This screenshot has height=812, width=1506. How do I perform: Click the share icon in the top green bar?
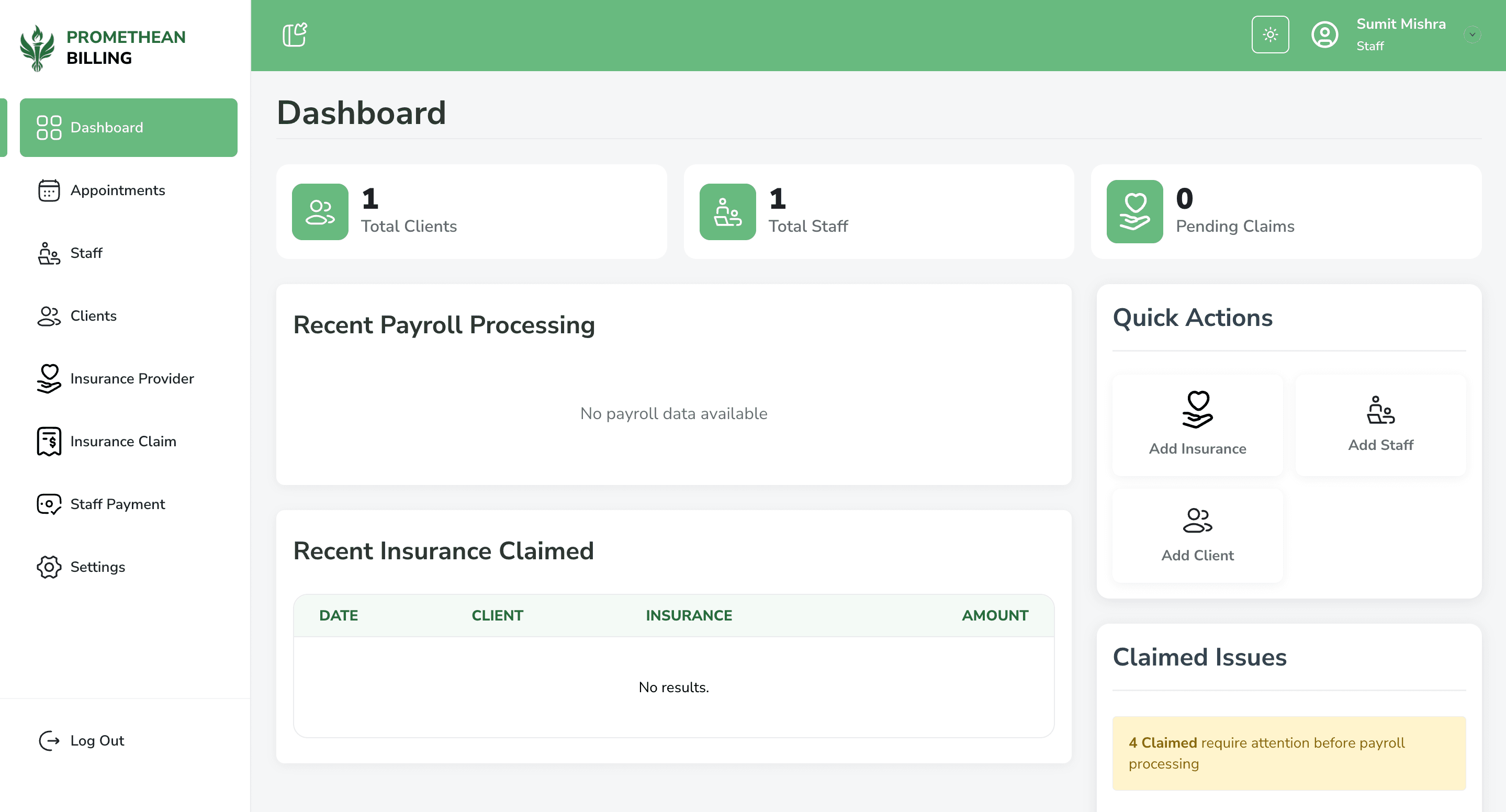(294, 35)
